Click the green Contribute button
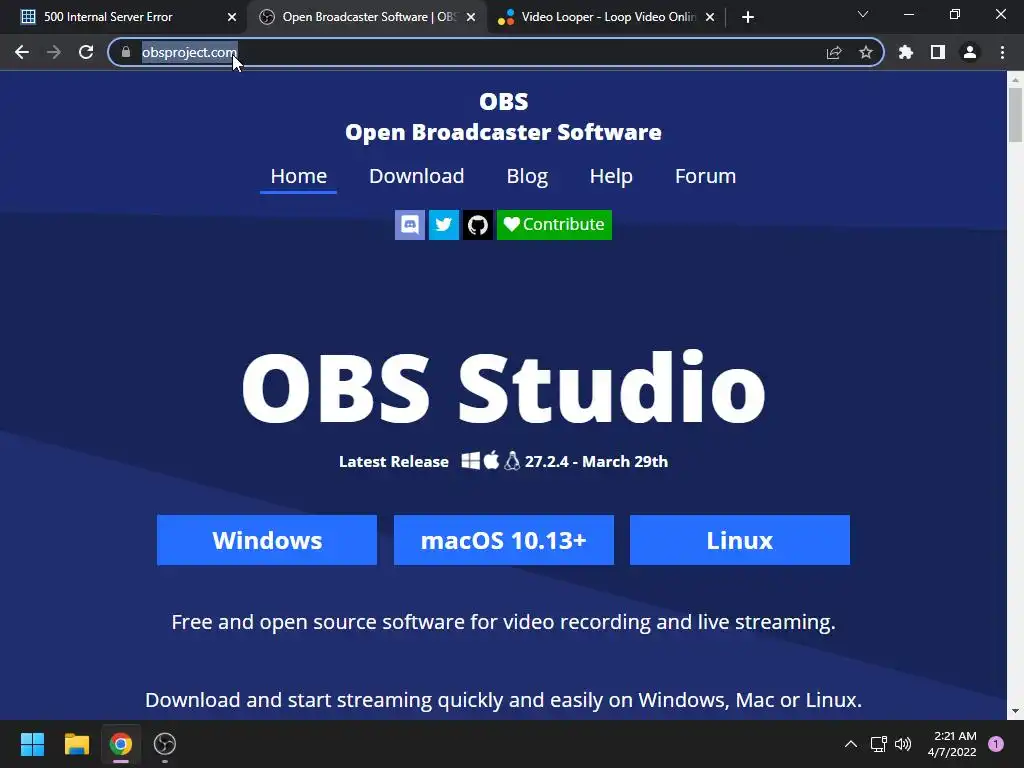The width and height of the screenshot is (1024, 768). click(x=554, y=225)
